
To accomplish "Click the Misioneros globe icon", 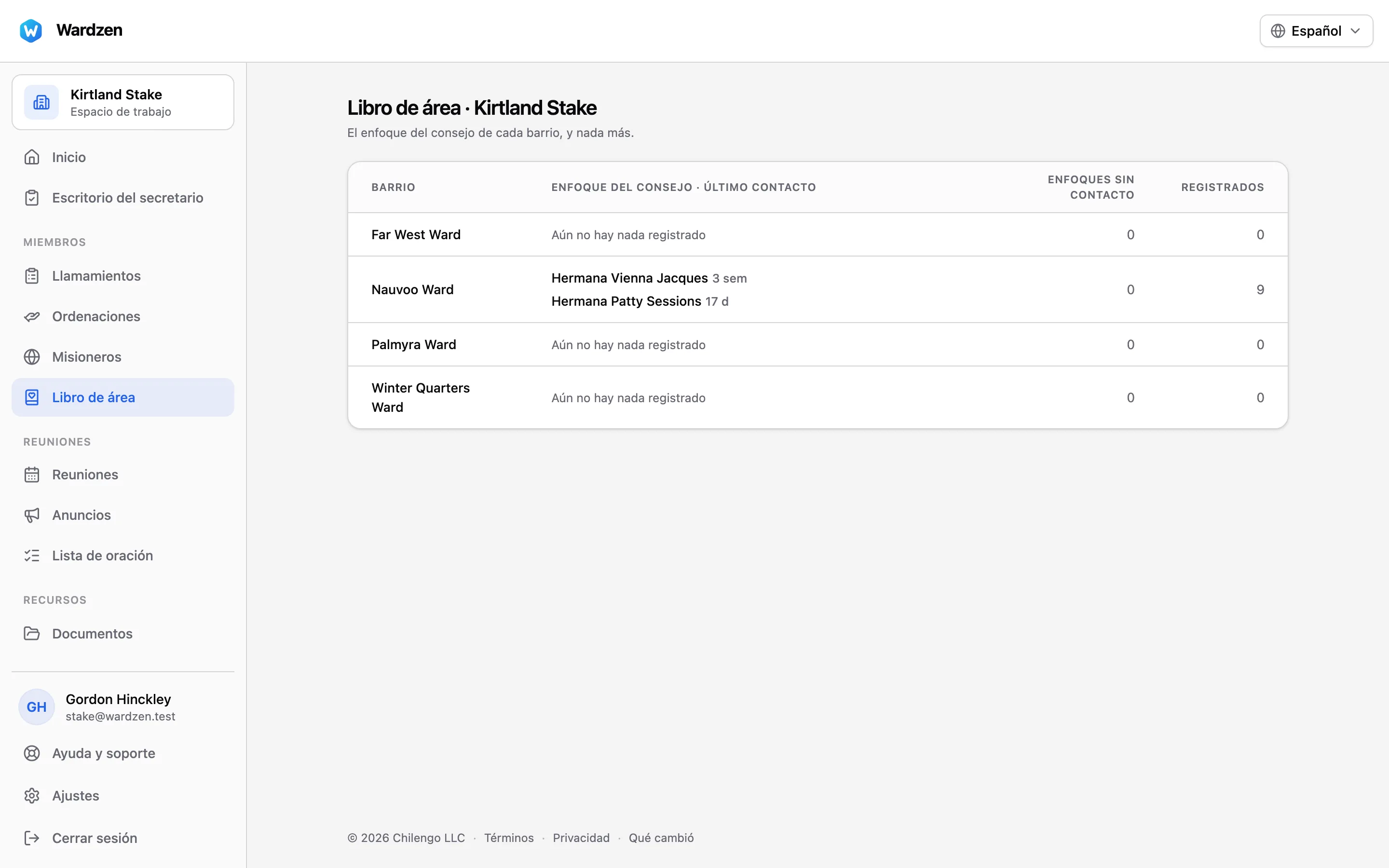I will pos(31,356).
